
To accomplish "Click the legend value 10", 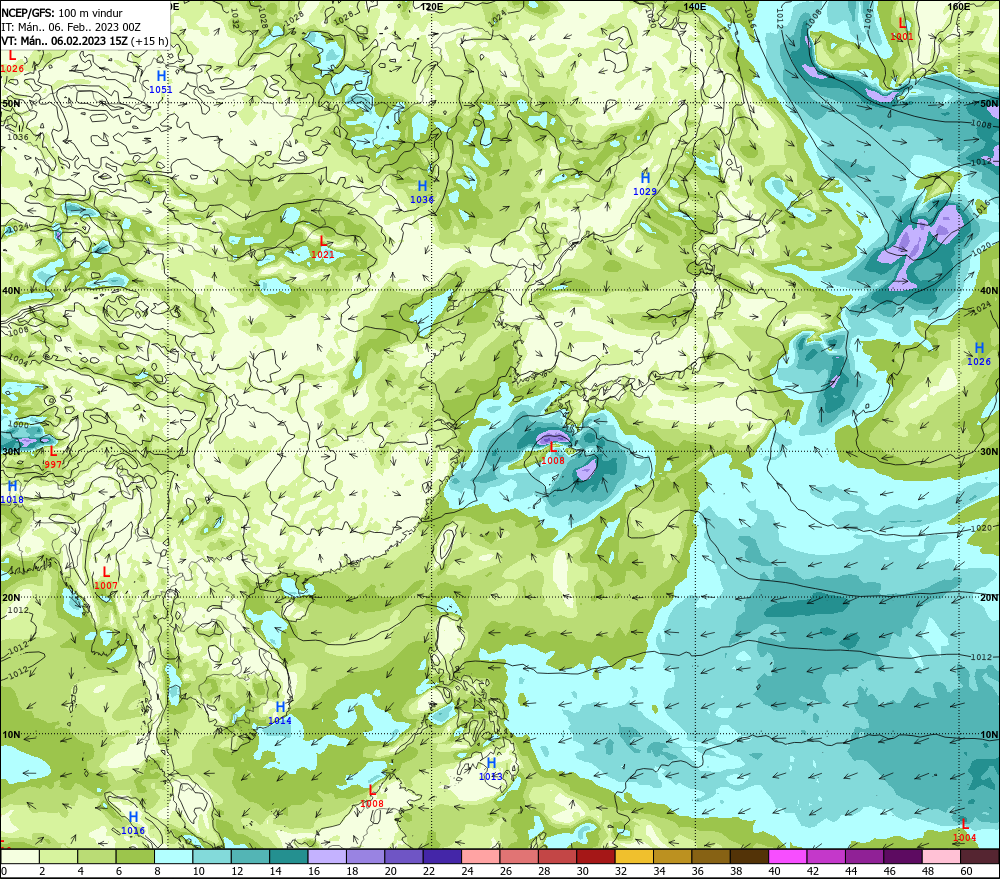I will click(x=198, y=871).
